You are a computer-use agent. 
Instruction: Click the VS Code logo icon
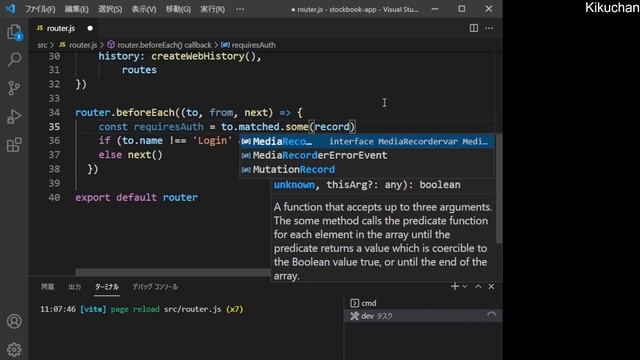10,9
